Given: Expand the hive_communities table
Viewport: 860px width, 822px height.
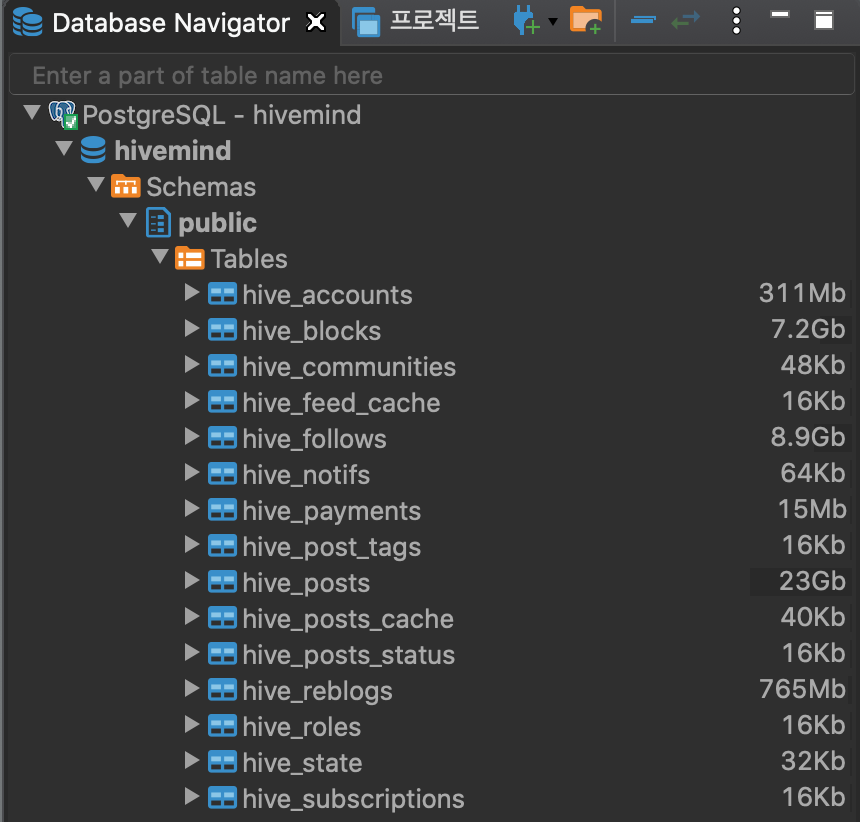Looking at the screenshot, I should [191, 364].
